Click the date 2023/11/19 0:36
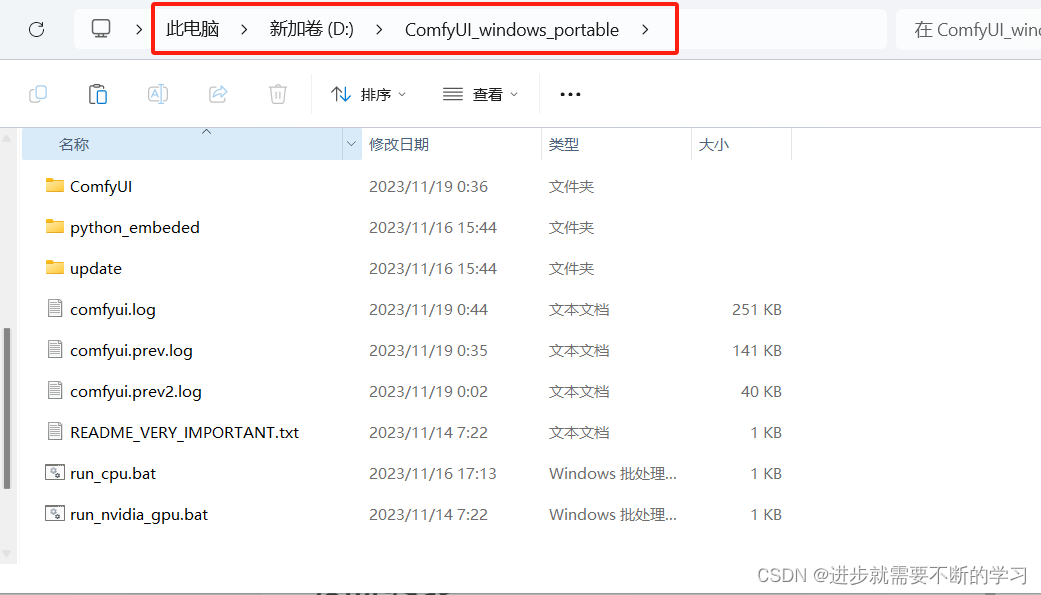1041x595 pixels. [x=428, y=187]
